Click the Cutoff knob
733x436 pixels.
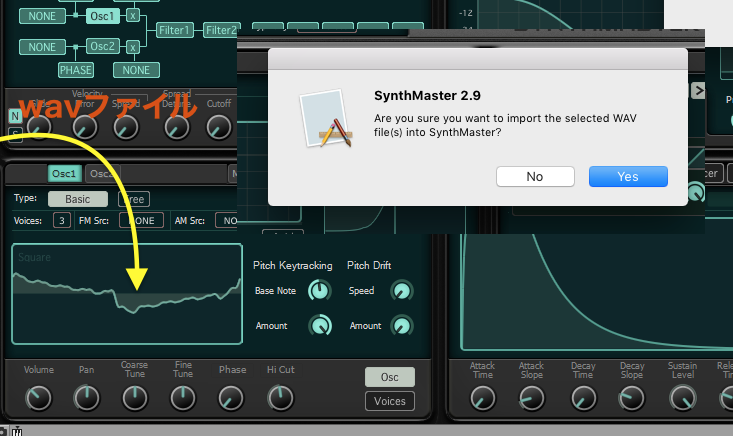(219, 127)
